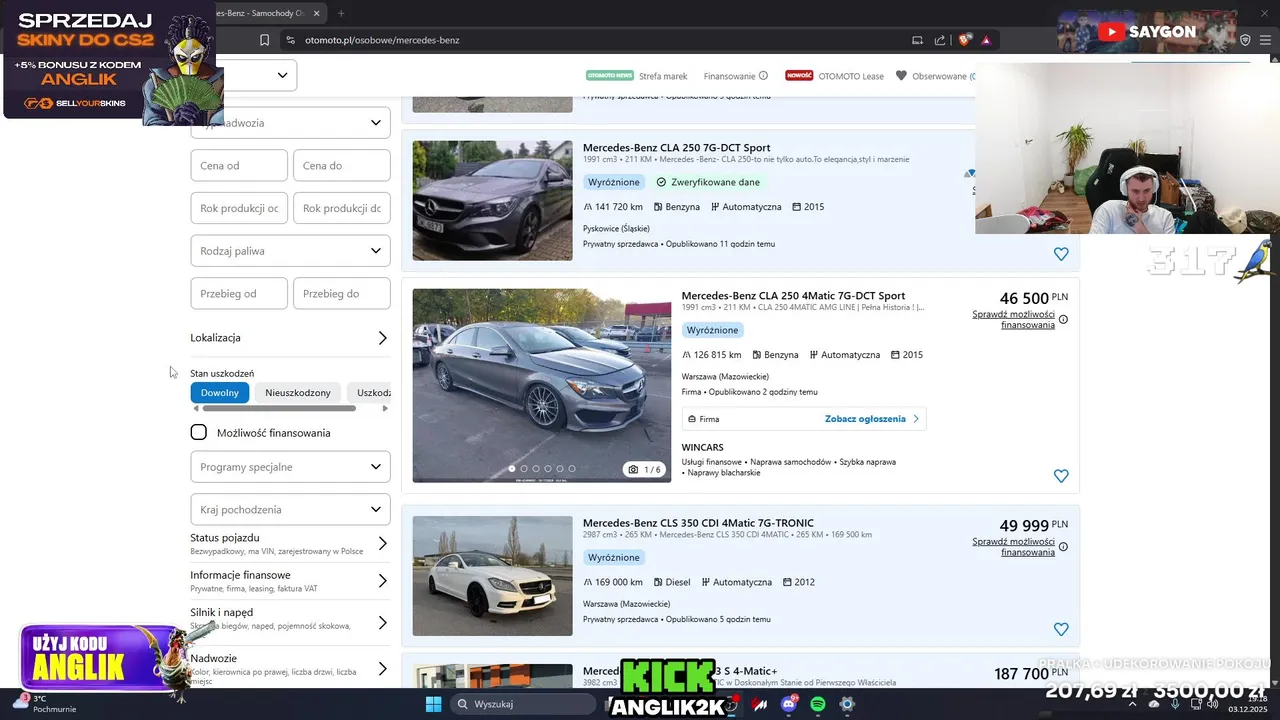
Task: Save the CLA 250 7G-DCT Sport listing to favorites
Action: 1061,254
